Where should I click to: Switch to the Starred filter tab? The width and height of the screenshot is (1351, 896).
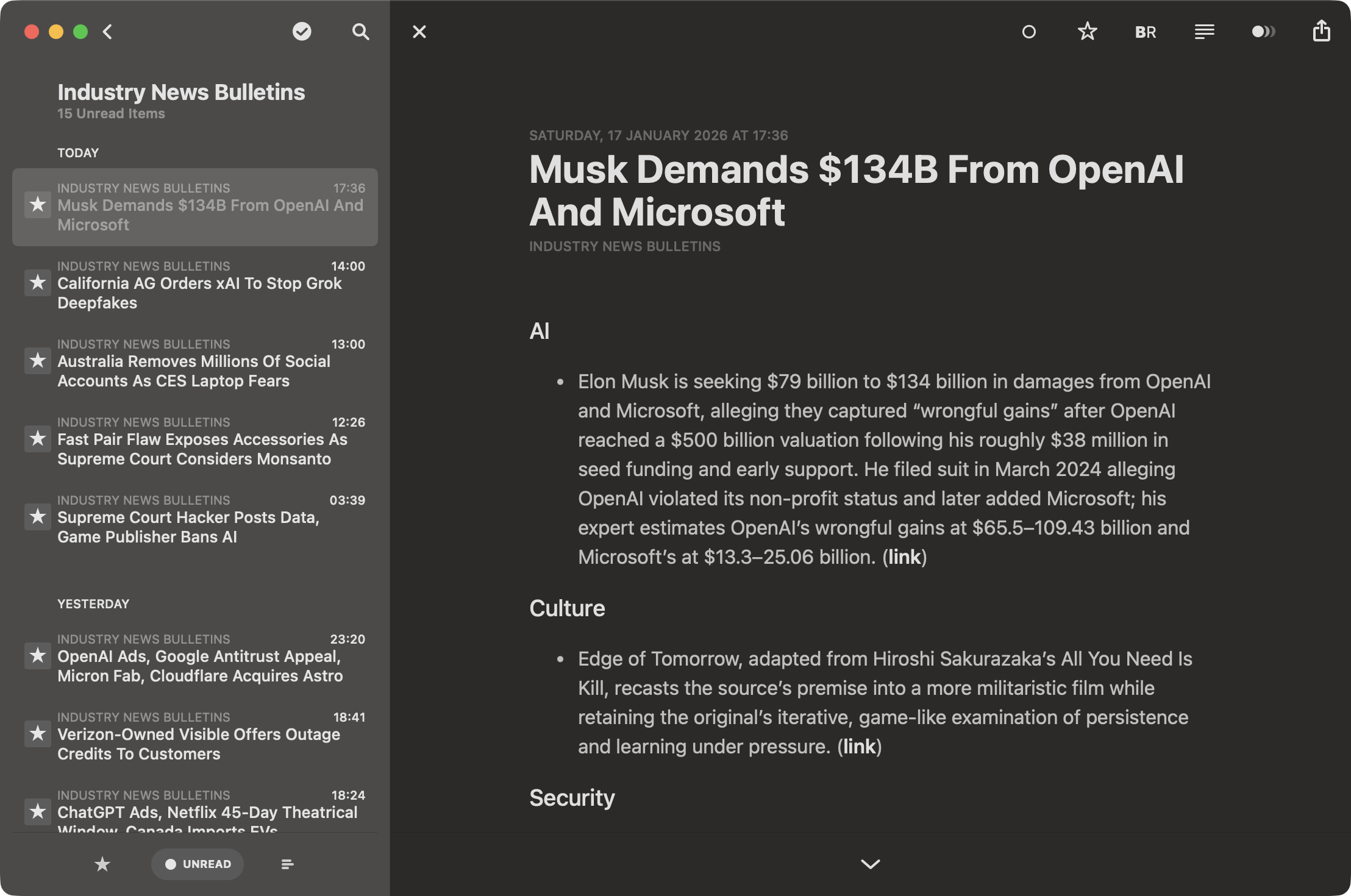(x=102, y=864)
